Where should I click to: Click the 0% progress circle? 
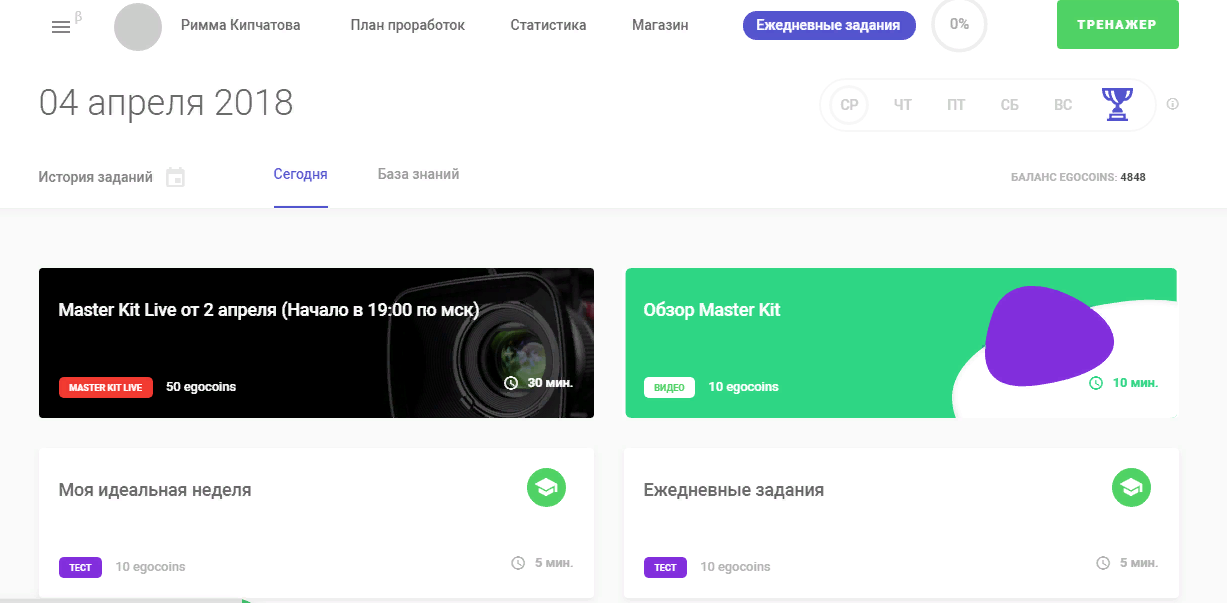pos(959,25)
